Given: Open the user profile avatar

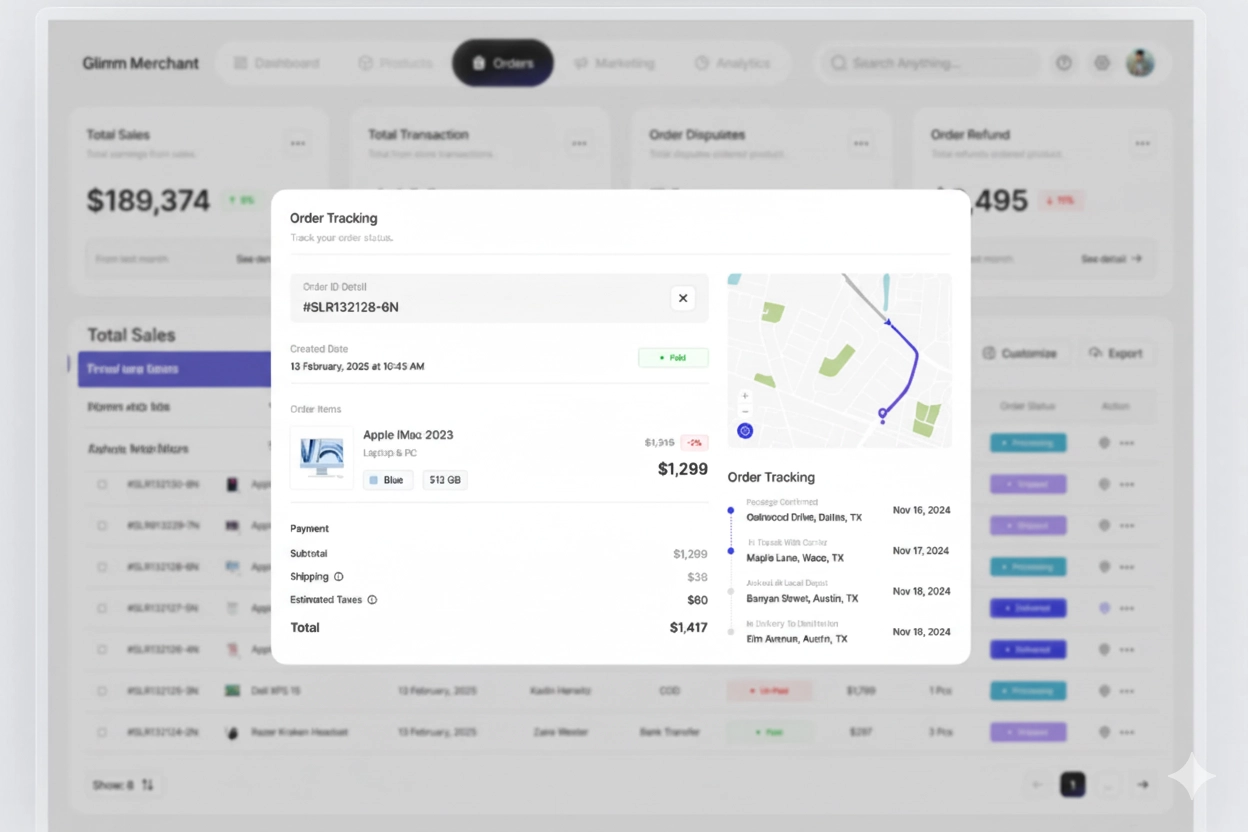Looking at the screenshot, I should [x=1140, y=63].
